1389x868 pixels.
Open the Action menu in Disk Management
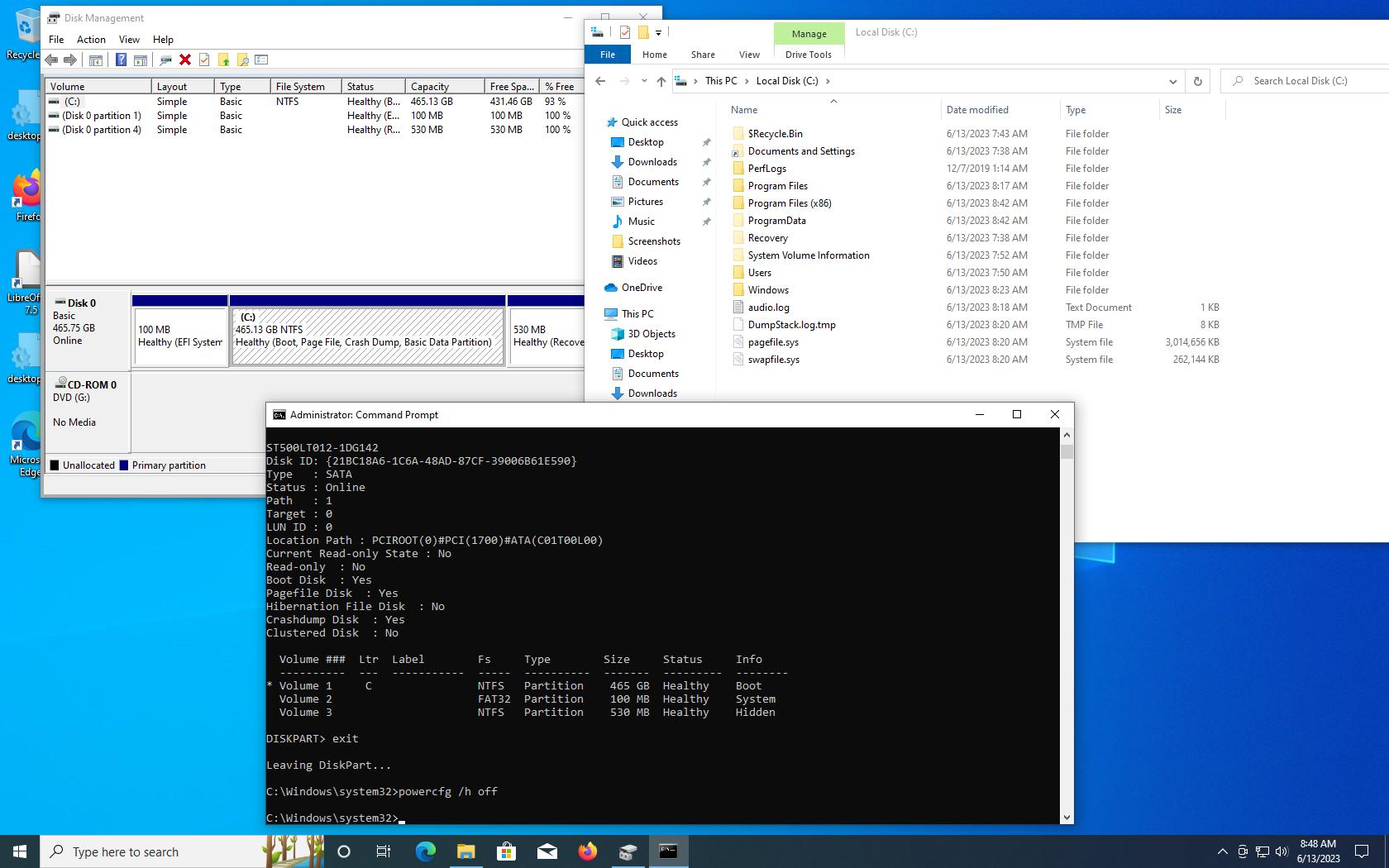click(x=91, y=39)
